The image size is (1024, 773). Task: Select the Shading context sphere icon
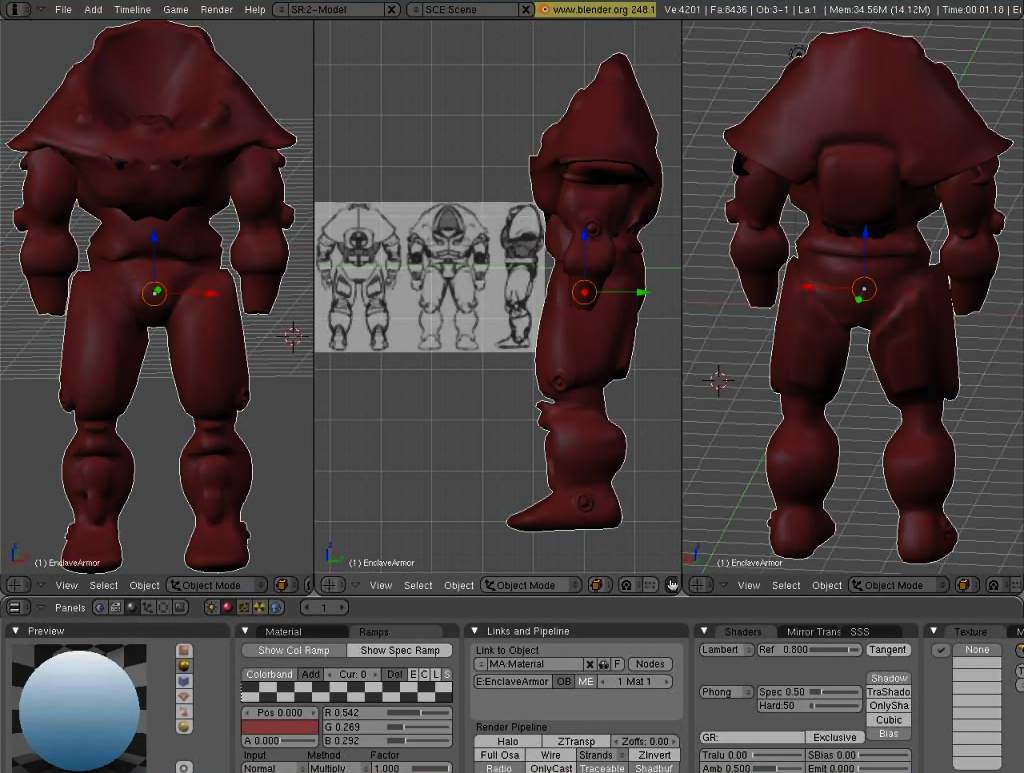[132, 608]
